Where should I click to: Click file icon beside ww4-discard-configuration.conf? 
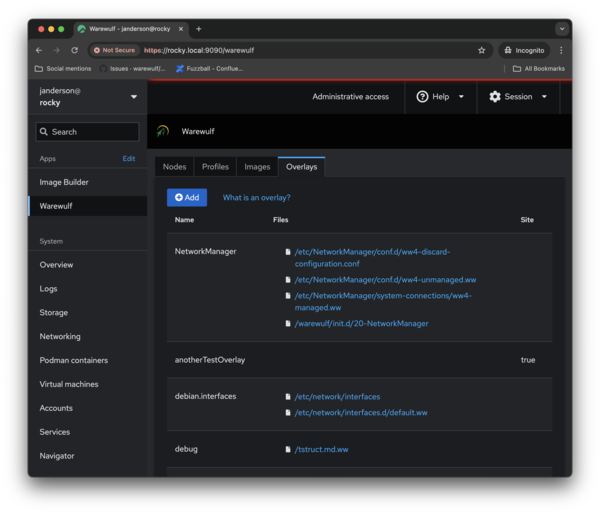pos(288,252)
